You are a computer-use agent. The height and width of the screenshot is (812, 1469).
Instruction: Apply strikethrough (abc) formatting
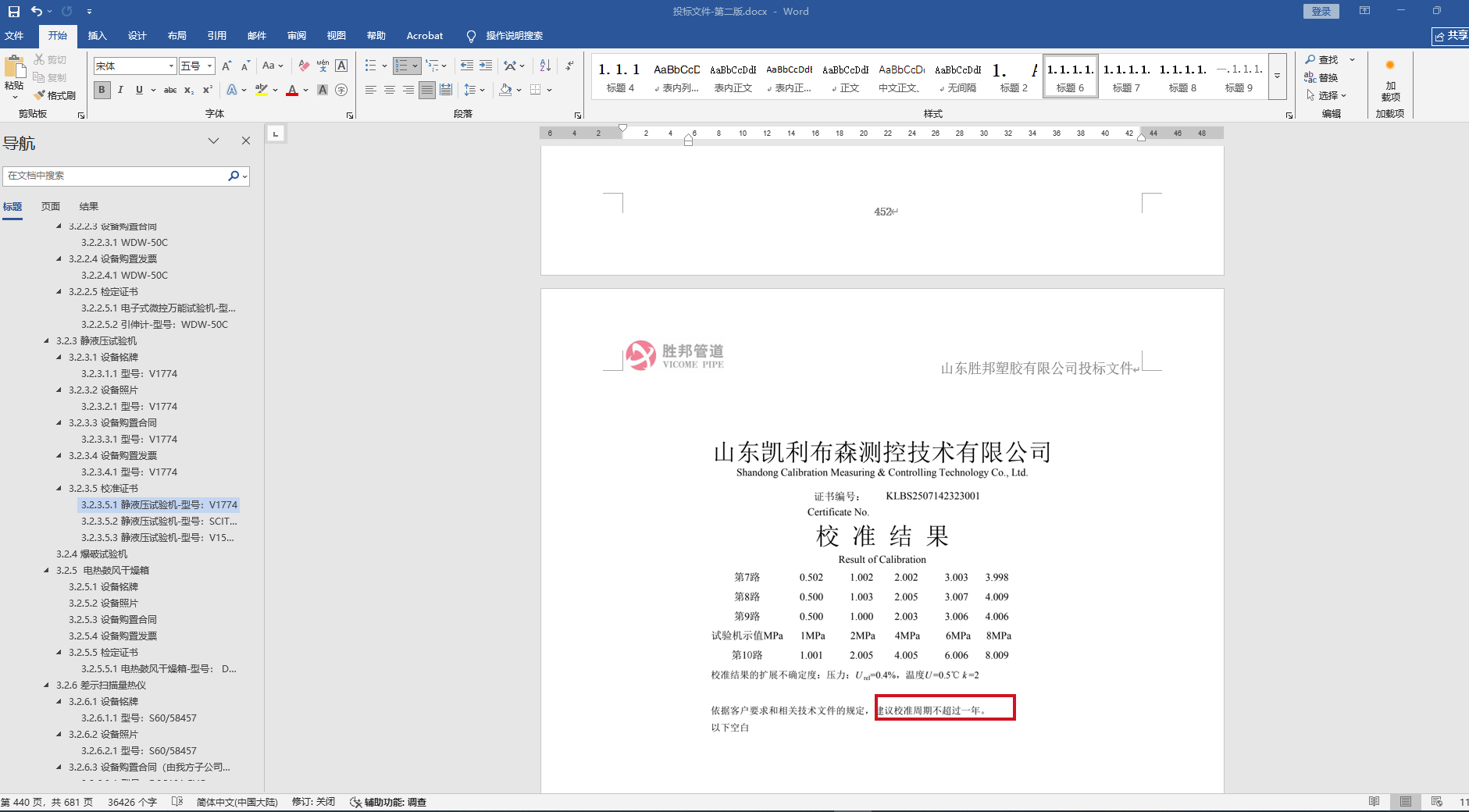pos(170,91)
